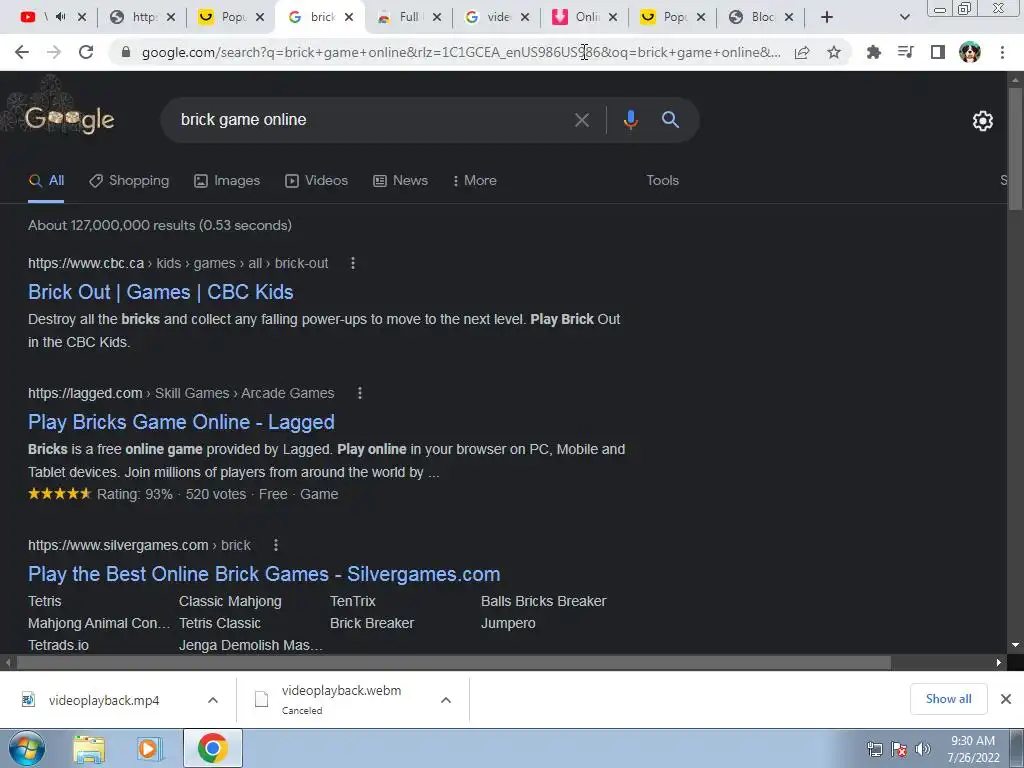Viewport: 1024px width, 768px height.
Task: Open media controls icon in toolbar
Action: point(906,52)
